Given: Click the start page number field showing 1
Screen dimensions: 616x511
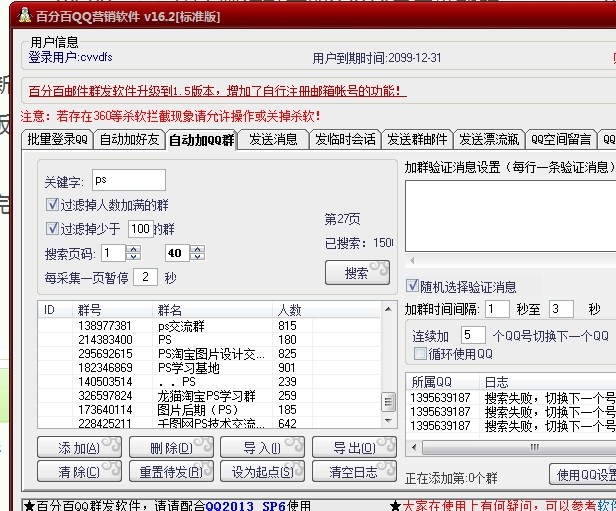Looking at the screenshot, I should point(113,253).
